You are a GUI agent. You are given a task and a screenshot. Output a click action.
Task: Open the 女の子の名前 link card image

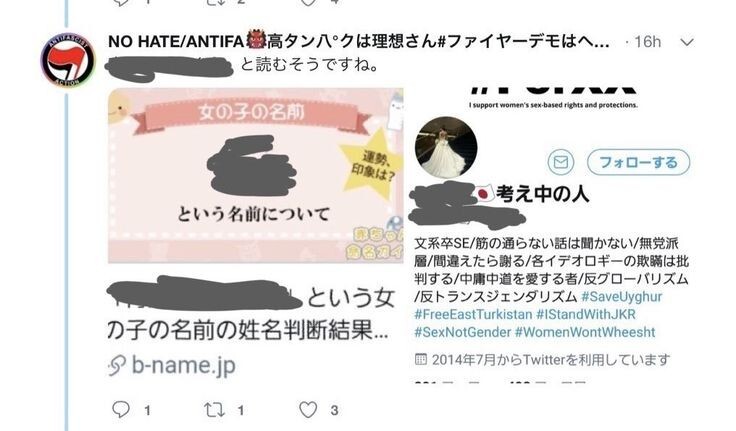pyautogui.click(x=256, y=175)
